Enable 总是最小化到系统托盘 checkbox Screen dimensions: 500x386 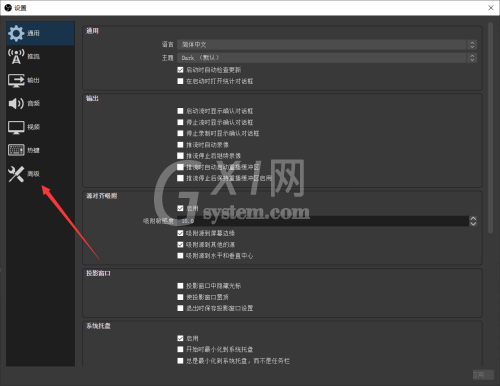(180, 361)
